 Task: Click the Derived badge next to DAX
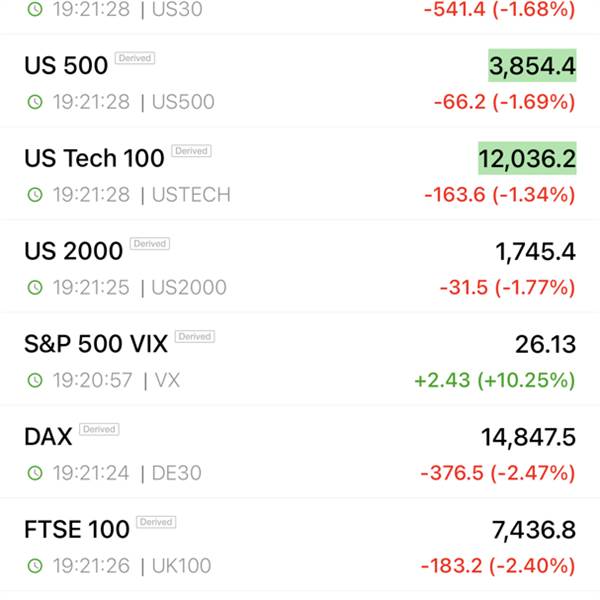point(99,429)
